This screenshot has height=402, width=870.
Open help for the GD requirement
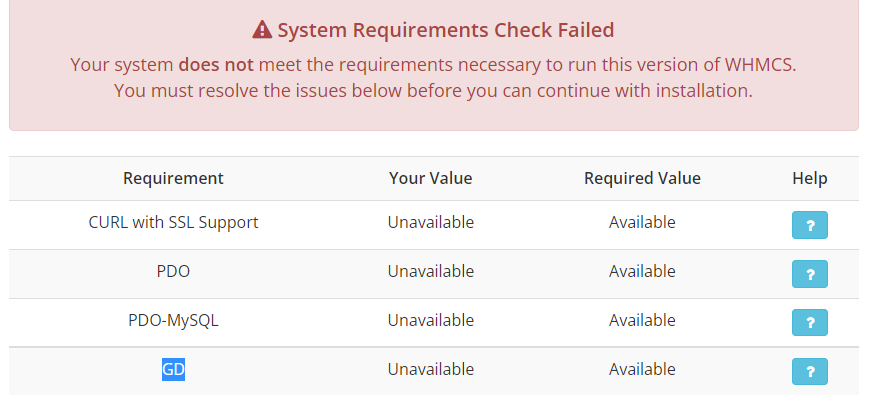tap(809, 371)
